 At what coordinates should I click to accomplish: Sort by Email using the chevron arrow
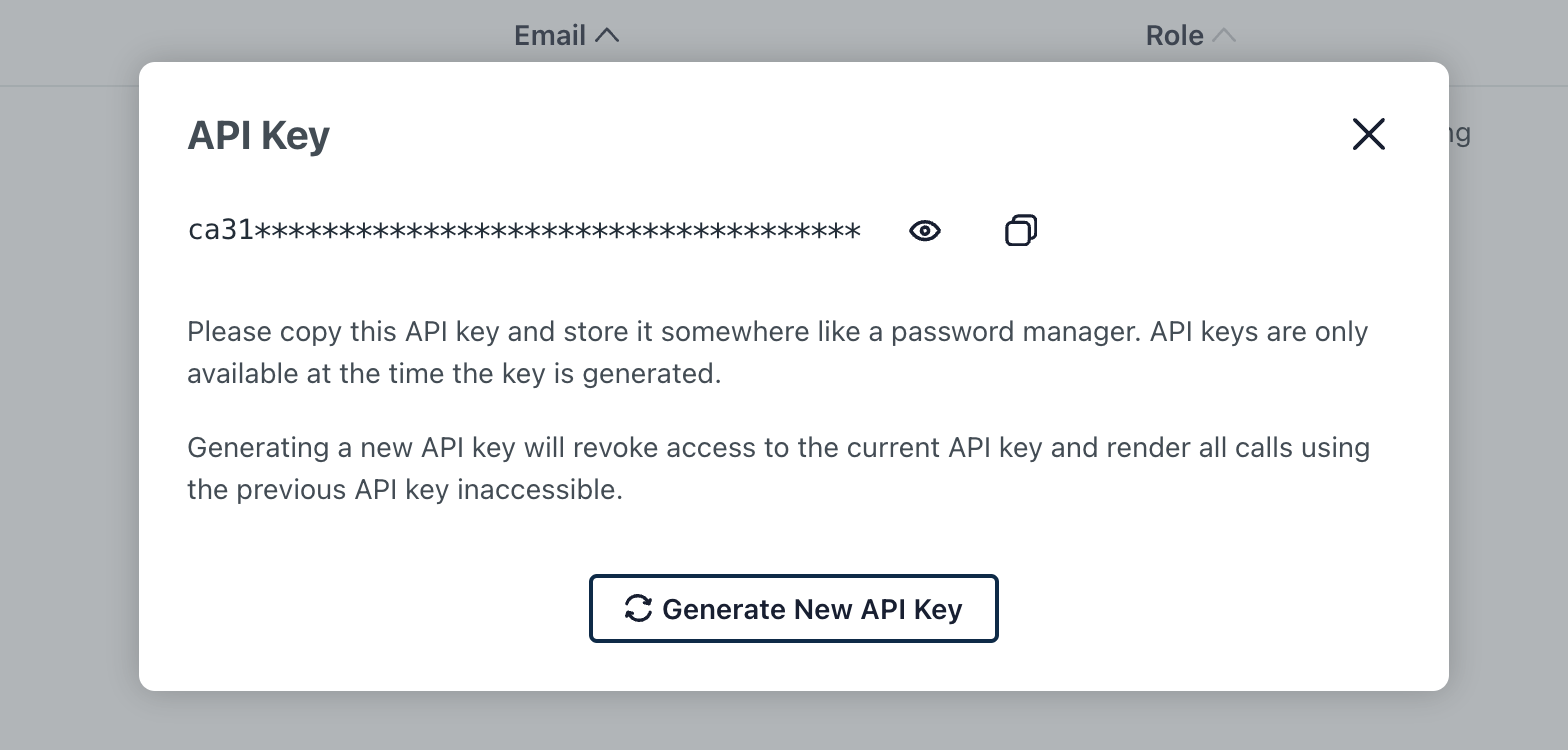[x=607, y=36]
